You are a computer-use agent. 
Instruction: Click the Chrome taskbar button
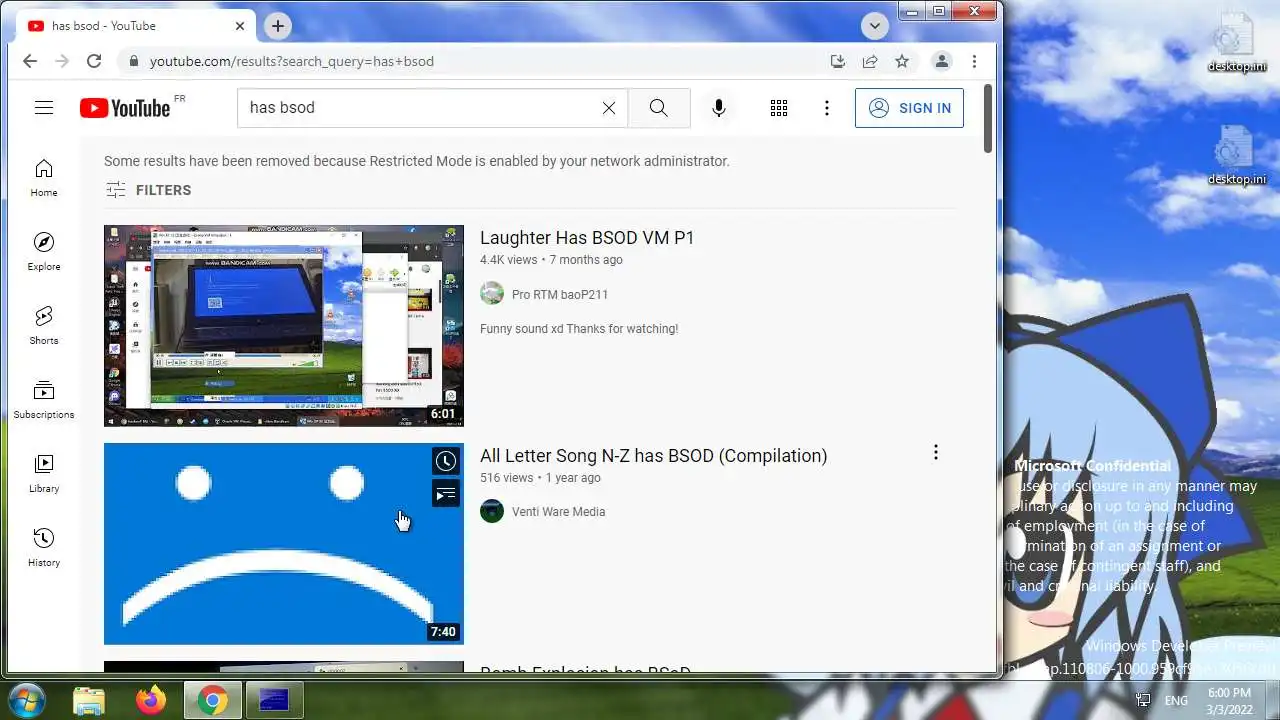[212, 700]
